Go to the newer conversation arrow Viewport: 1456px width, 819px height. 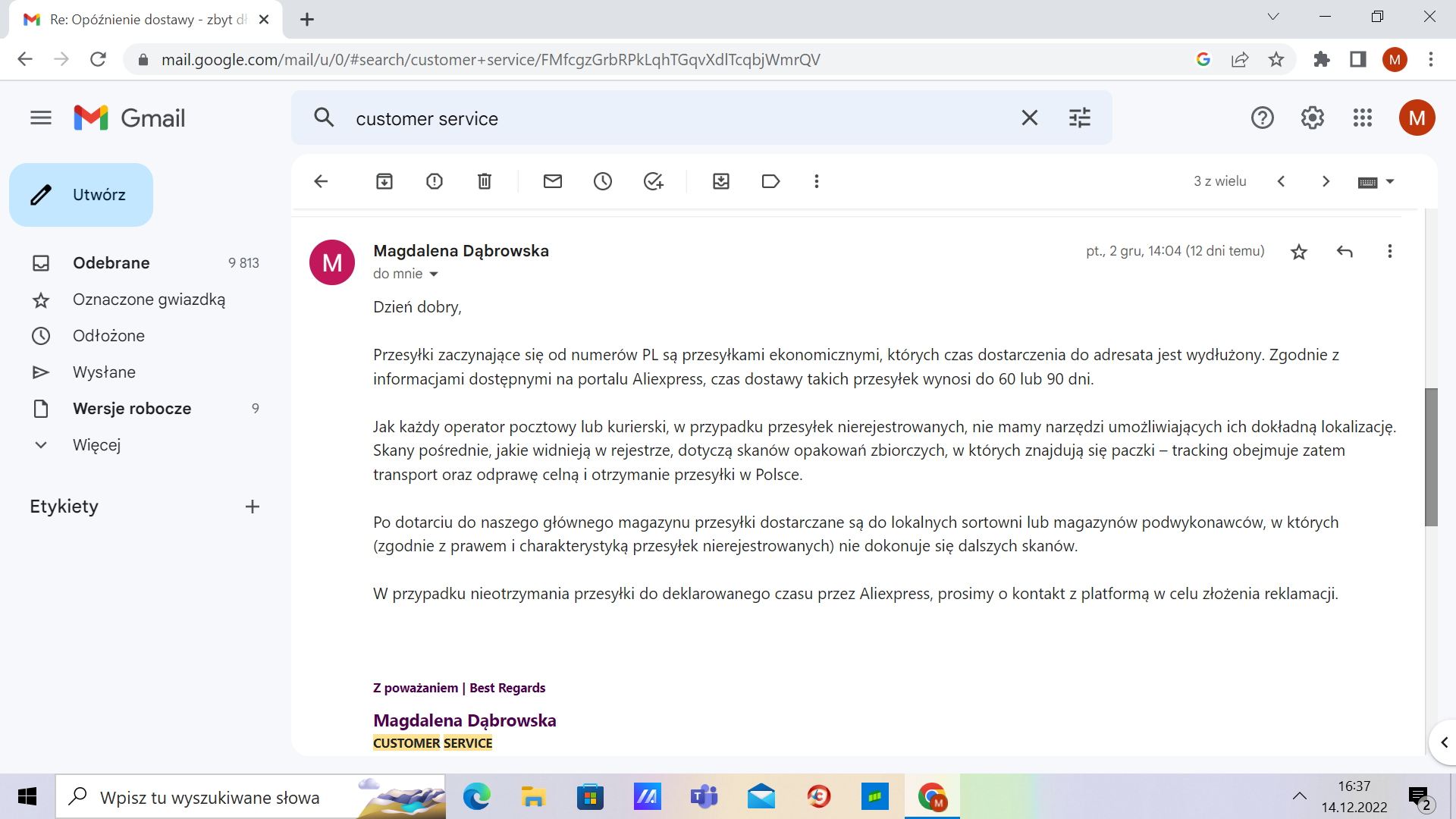[x=1282, y=181]
